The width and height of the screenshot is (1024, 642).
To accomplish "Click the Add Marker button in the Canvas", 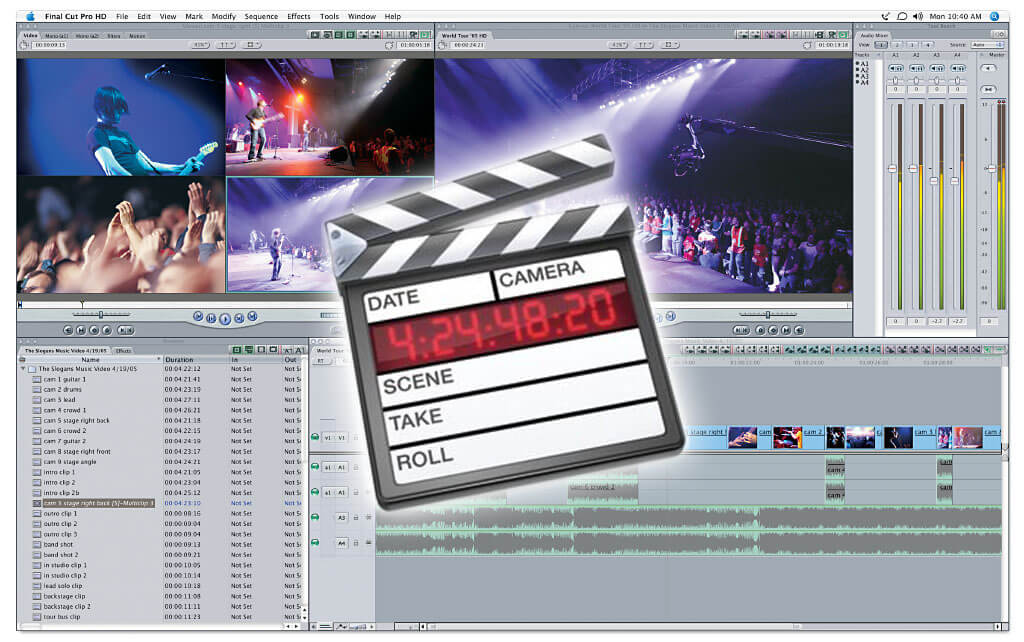I will (760, 330).
